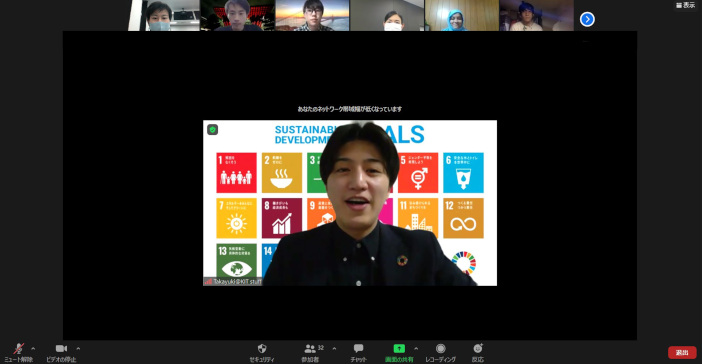This screenshot has width=702, height=364.
Task: Open the Reactions emoji menu
Action: coord(478,352)
